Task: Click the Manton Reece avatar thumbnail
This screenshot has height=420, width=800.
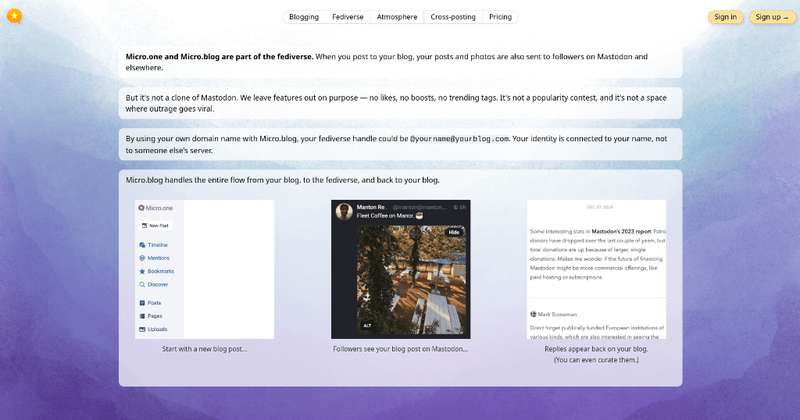Action: (344, 211)
